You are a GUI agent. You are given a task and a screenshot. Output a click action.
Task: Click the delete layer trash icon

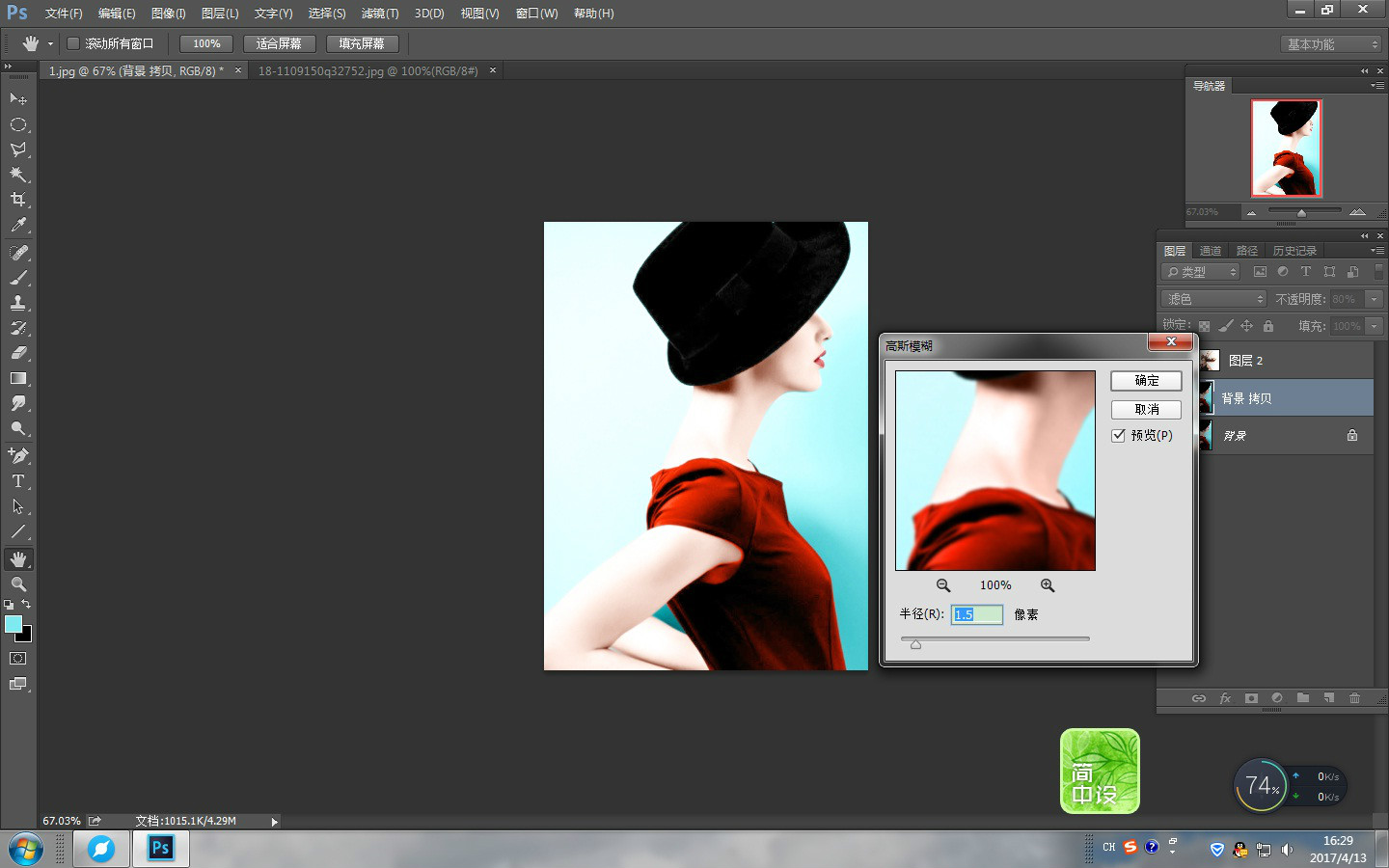pyautogui.click(x=1354, y=698)
